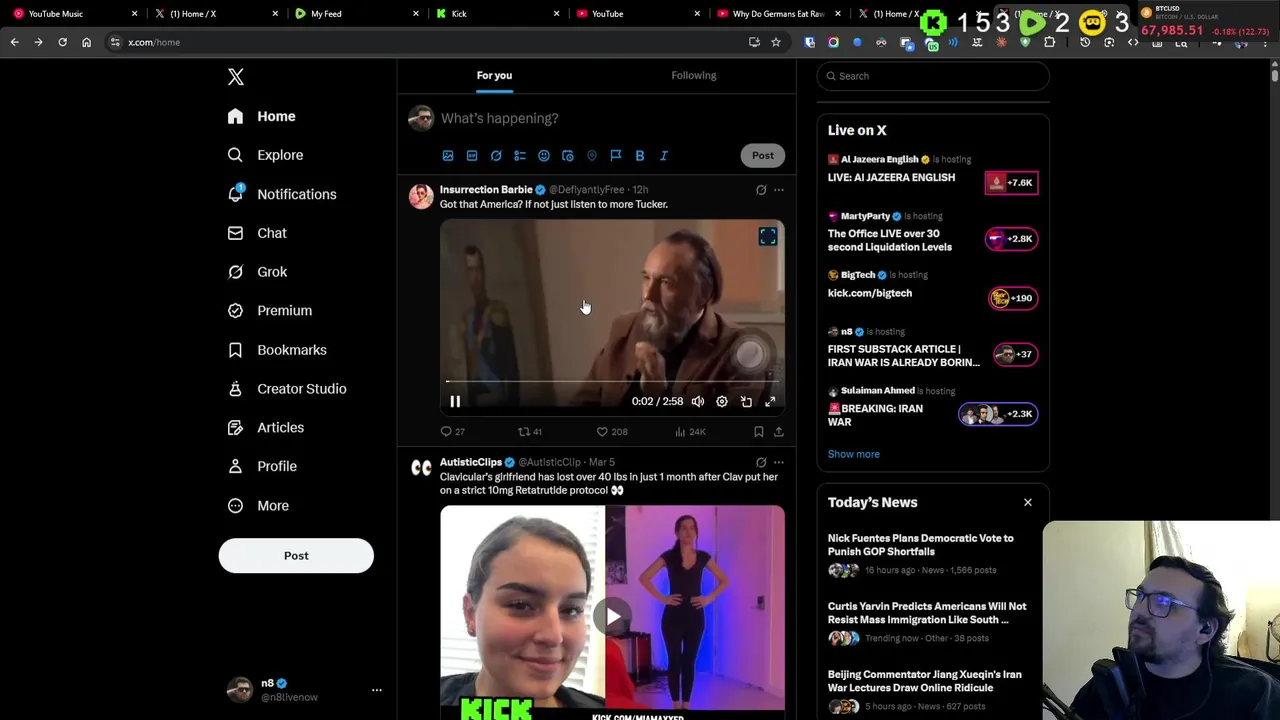Seek on the video progress bar
The height and width of the screenshot is (720, 1280).
coord(612,381)
